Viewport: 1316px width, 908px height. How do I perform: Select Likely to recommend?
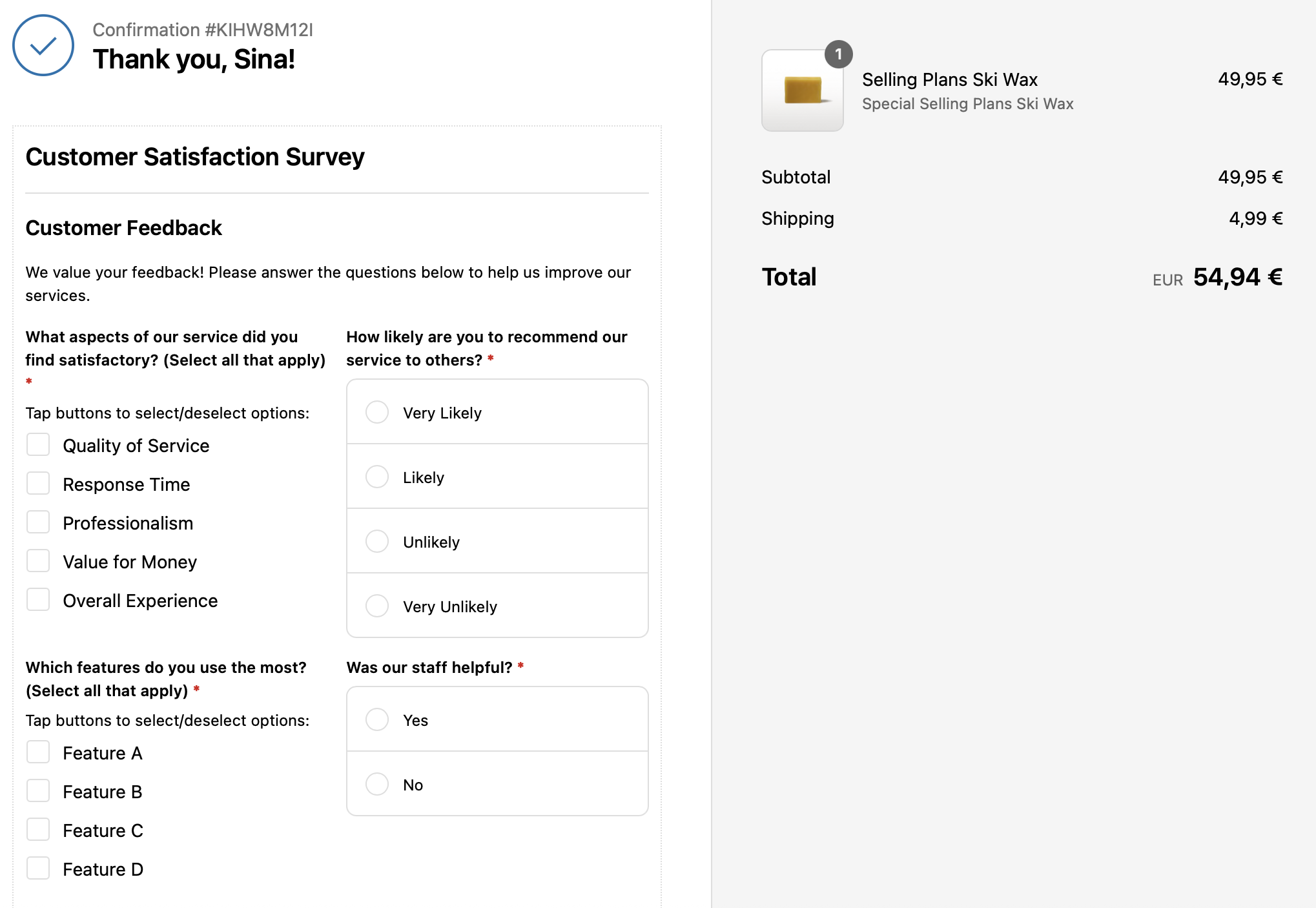(x=377, y=477)
